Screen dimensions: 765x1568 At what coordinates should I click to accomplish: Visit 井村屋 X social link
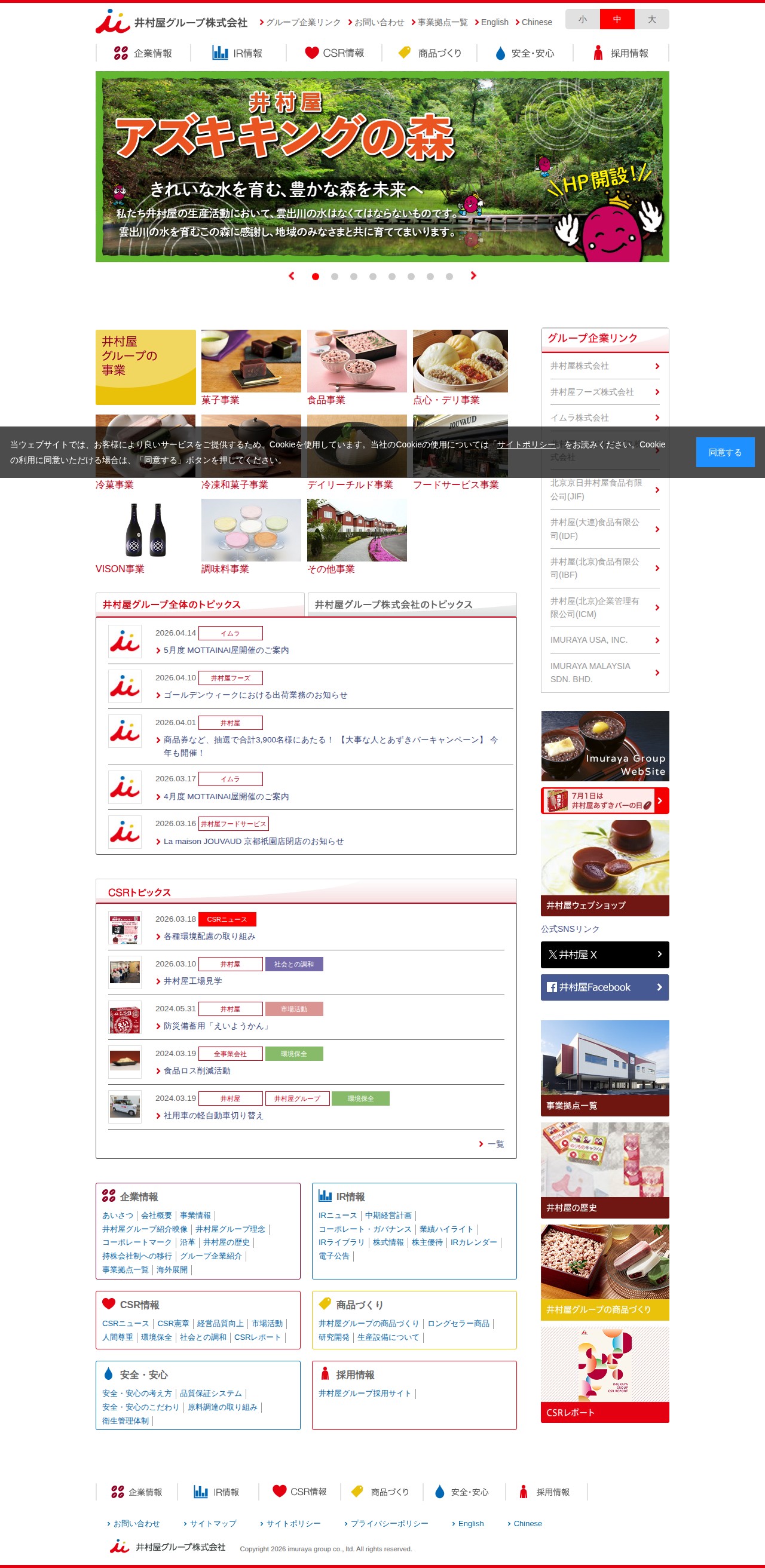pos(605,955)
